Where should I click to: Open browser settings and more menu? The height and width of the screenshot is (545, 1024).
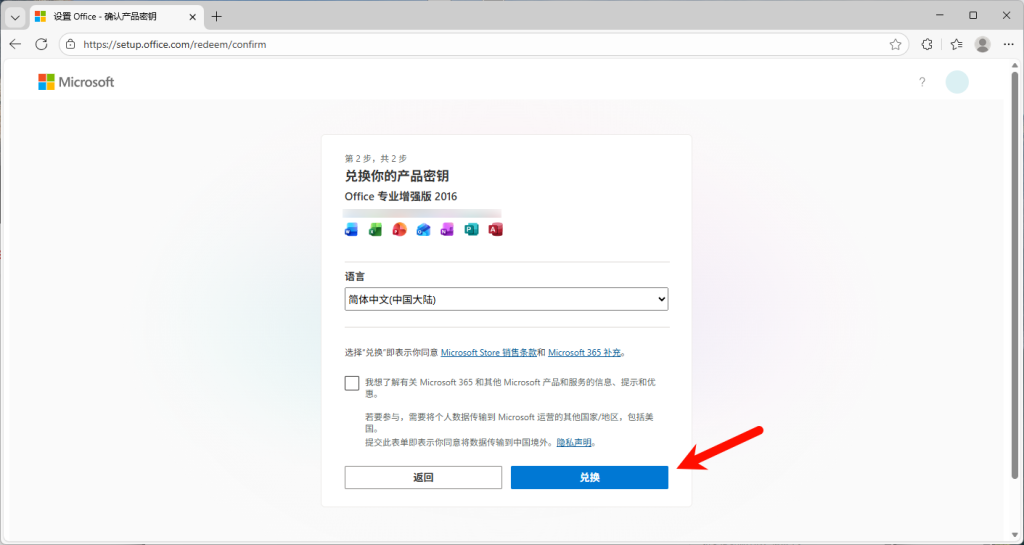coord(1008,44)
